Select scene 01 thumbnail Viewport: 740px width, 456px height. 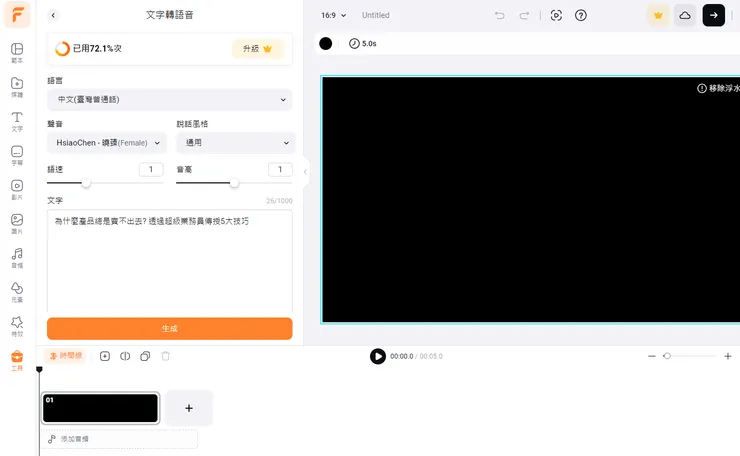coord(101,408)
